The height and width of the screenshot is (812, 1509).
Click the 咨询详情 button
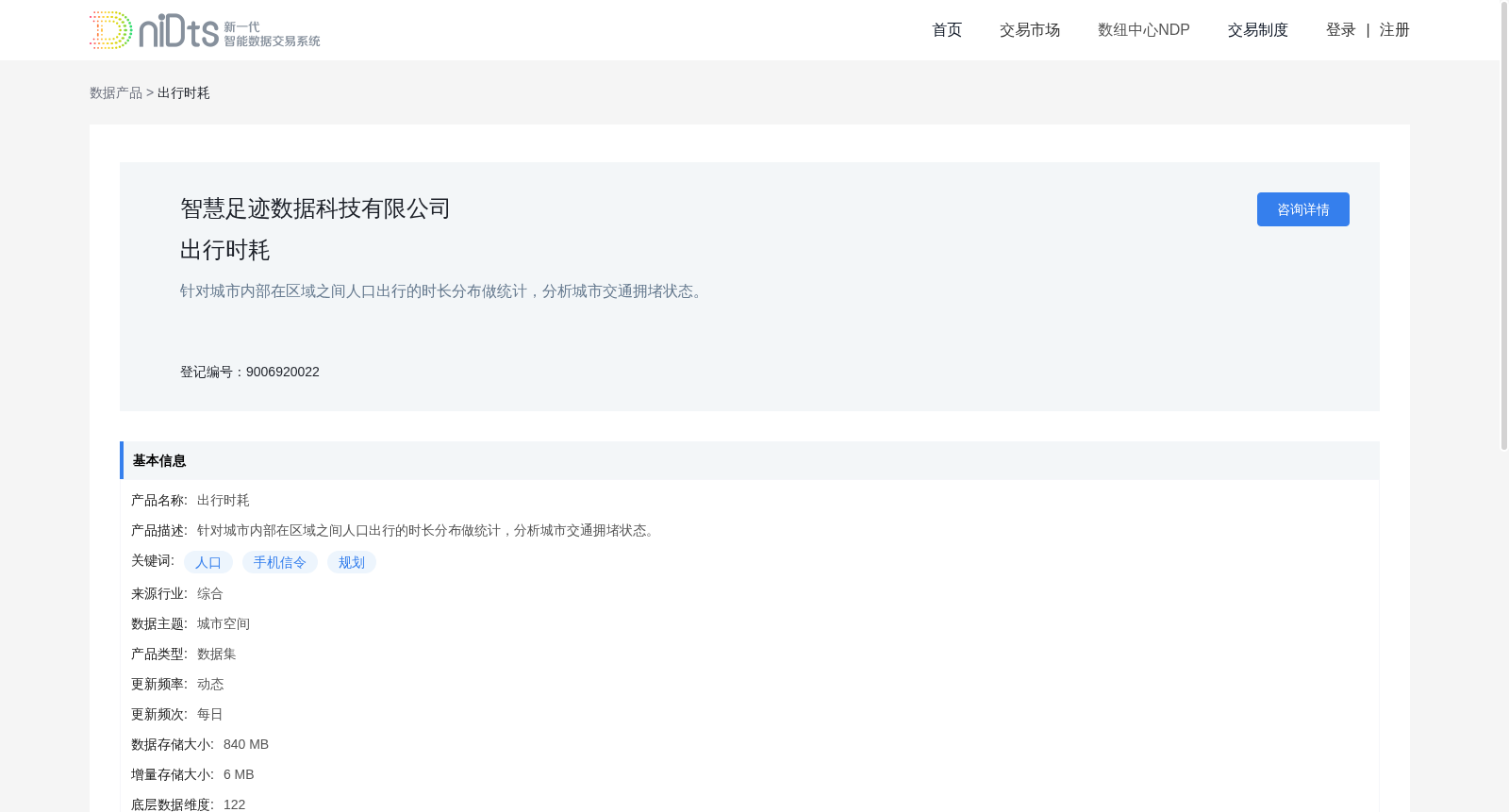coord(1303,209)
